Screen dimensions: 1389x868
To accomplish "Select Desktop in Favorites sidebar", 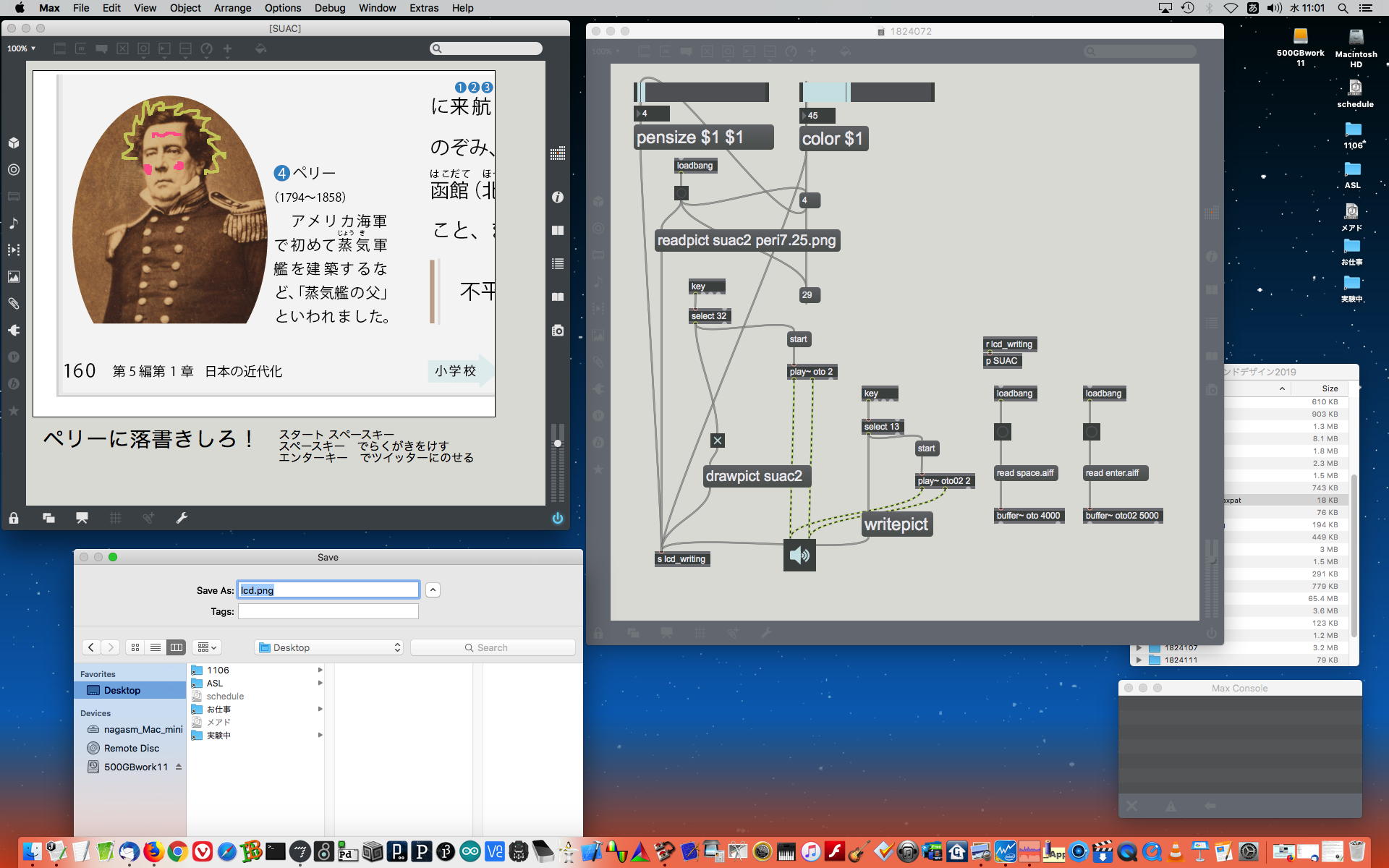I will click(122, 690).
